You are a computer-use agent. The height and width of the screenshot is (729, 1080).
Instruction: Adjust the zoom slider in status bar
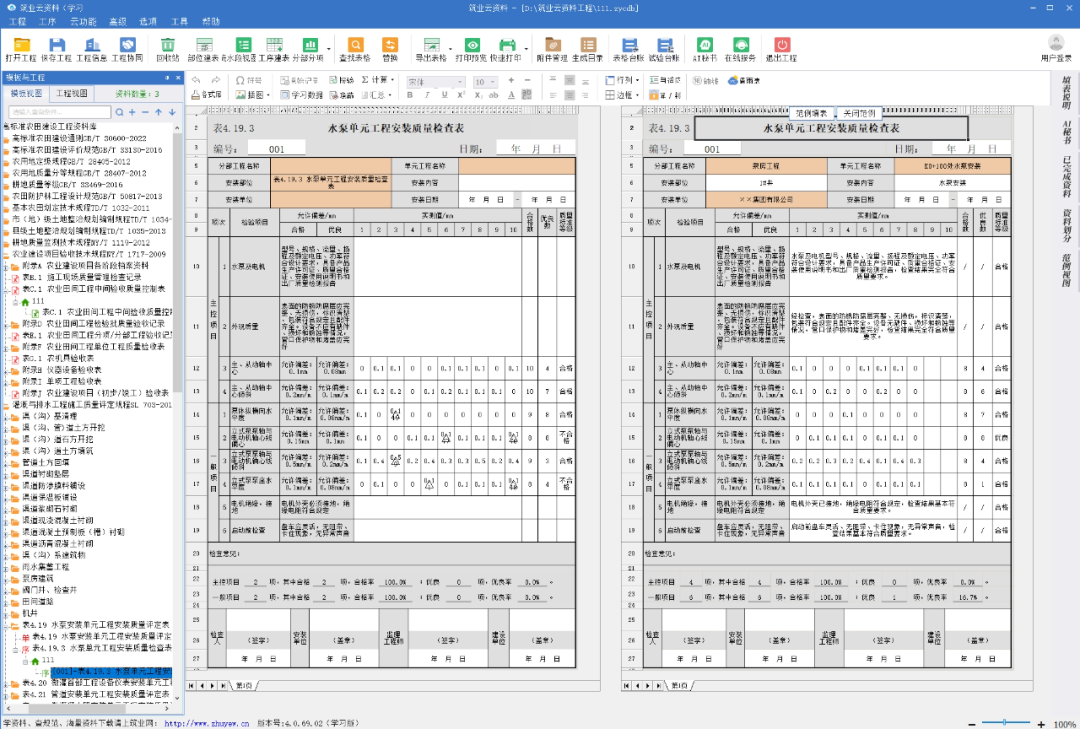tap(1005, 723)
